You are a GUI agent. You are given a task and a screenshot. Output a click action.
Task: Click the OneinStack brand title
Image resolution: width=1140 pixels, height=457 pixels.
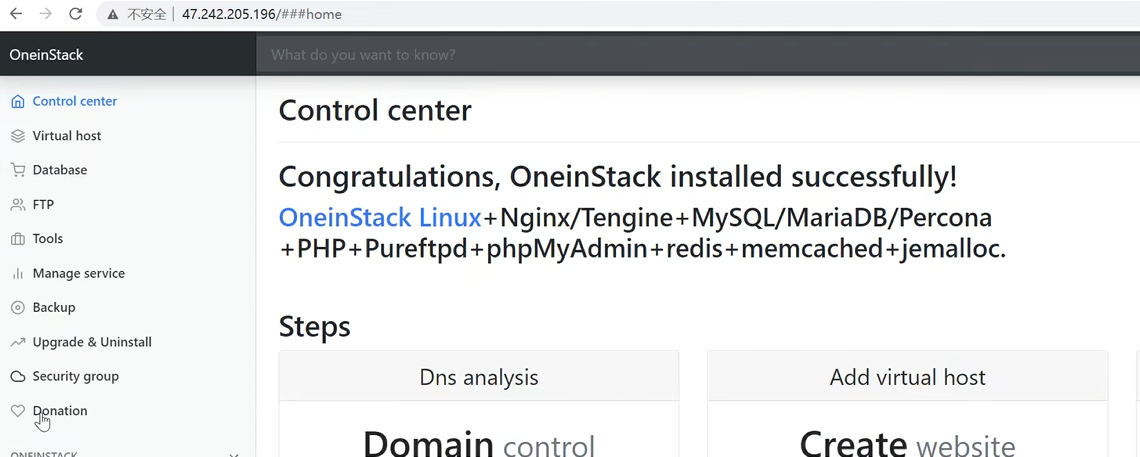[46, 55]
